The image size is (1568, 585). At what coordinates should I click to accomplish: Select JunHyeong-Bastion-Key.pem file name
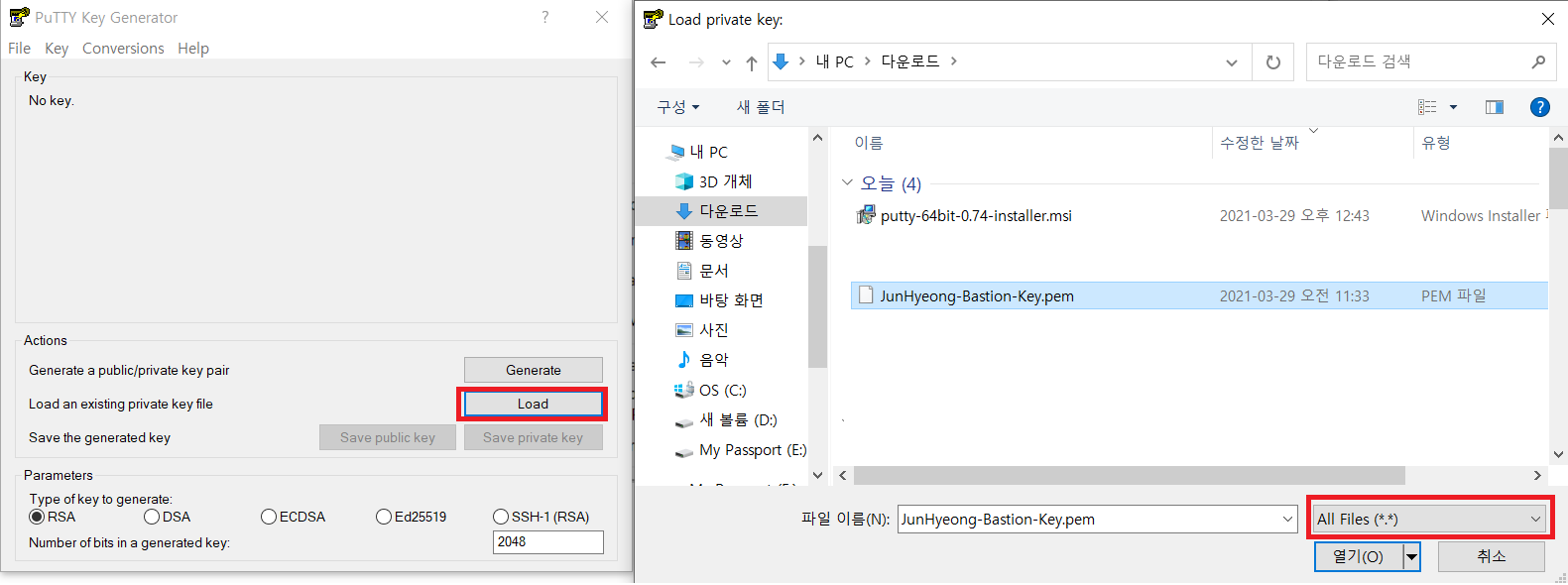tap(977, 295)
